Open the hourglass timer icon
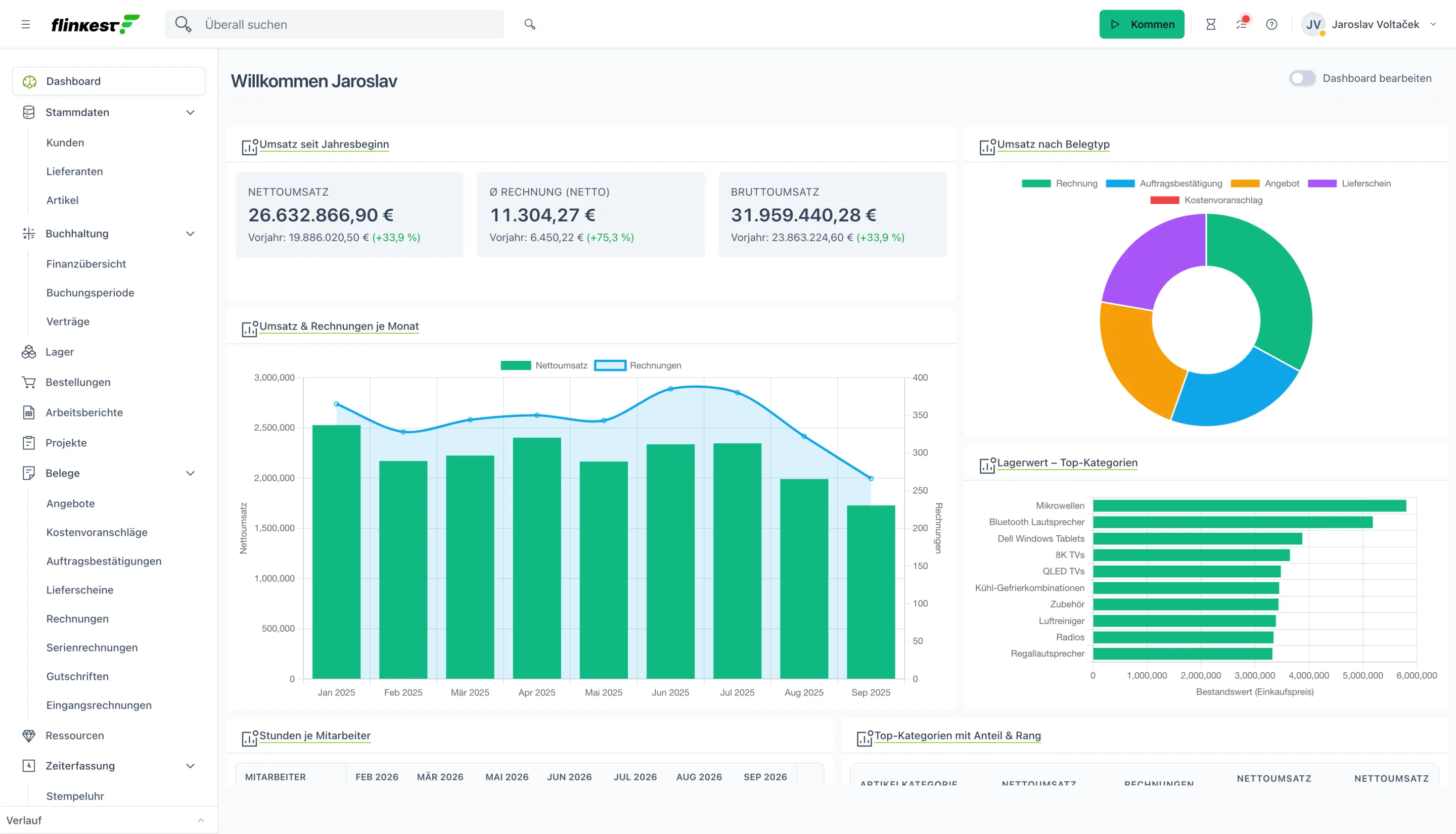 [x=1211, y=24]
